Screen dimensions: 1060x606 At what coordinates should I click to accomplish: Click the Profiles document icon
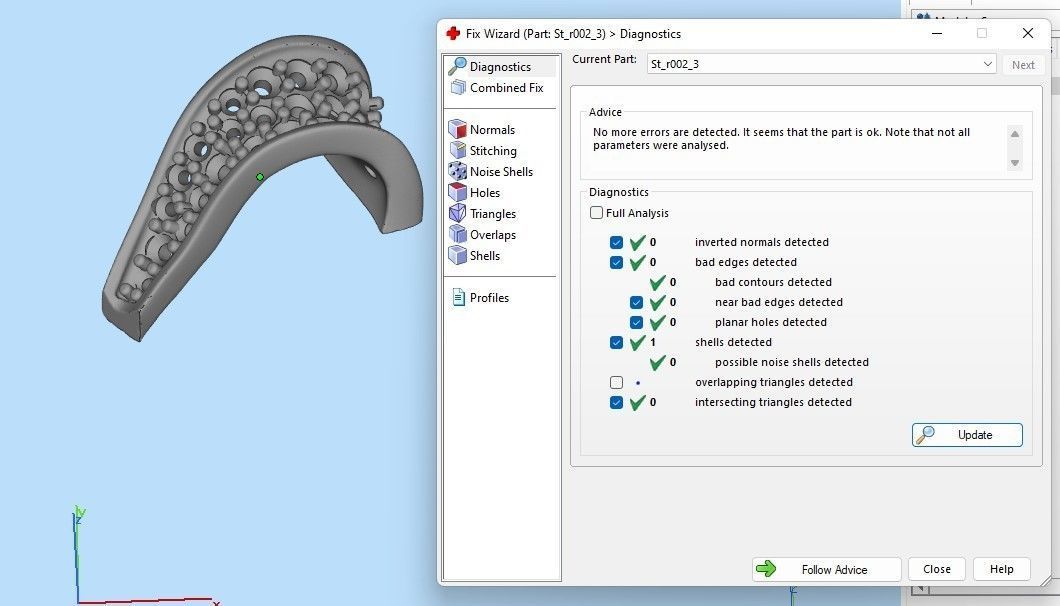point(458,297)
